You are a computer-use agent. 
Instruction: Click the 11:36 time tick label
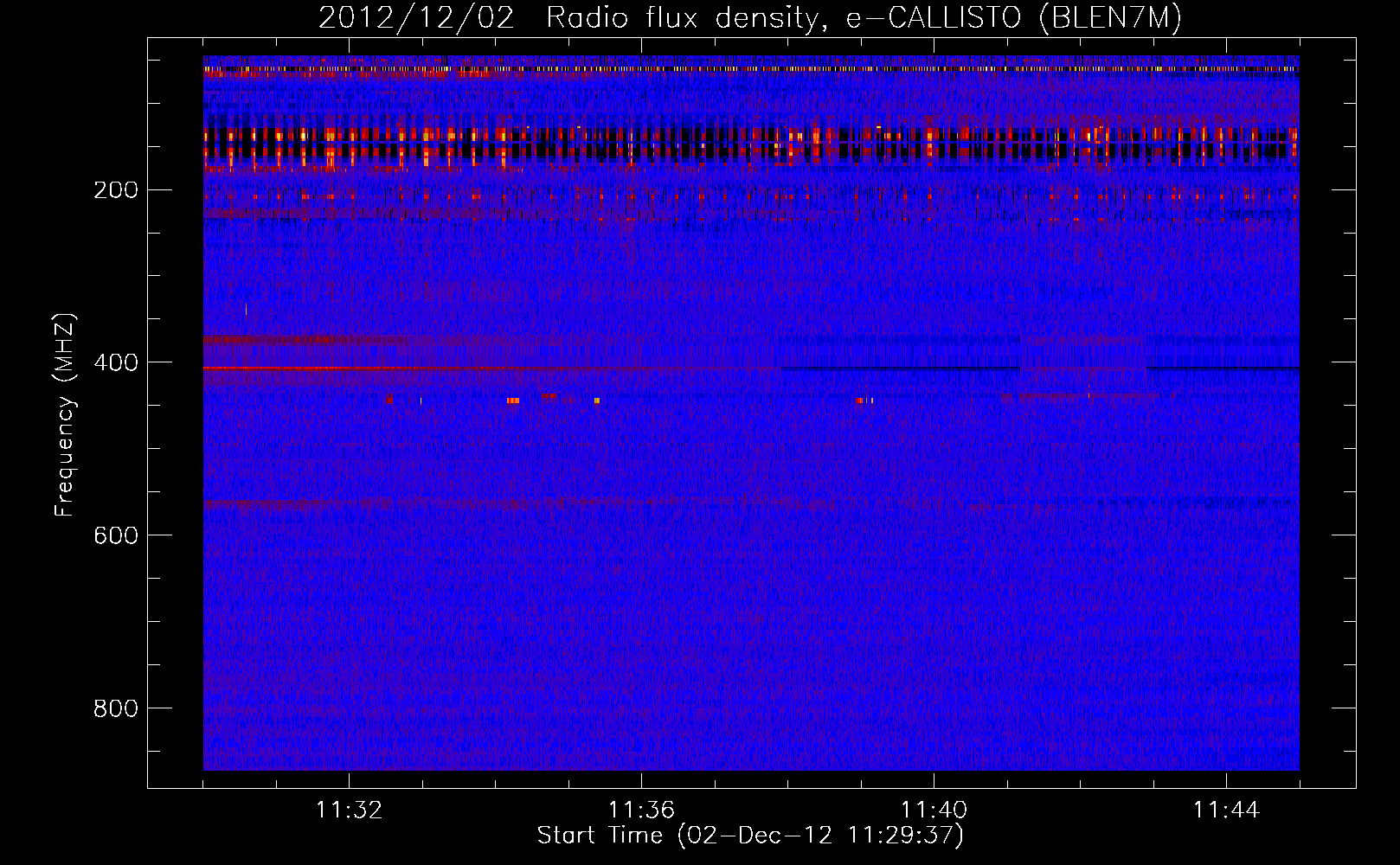click(x=641, y=811)
